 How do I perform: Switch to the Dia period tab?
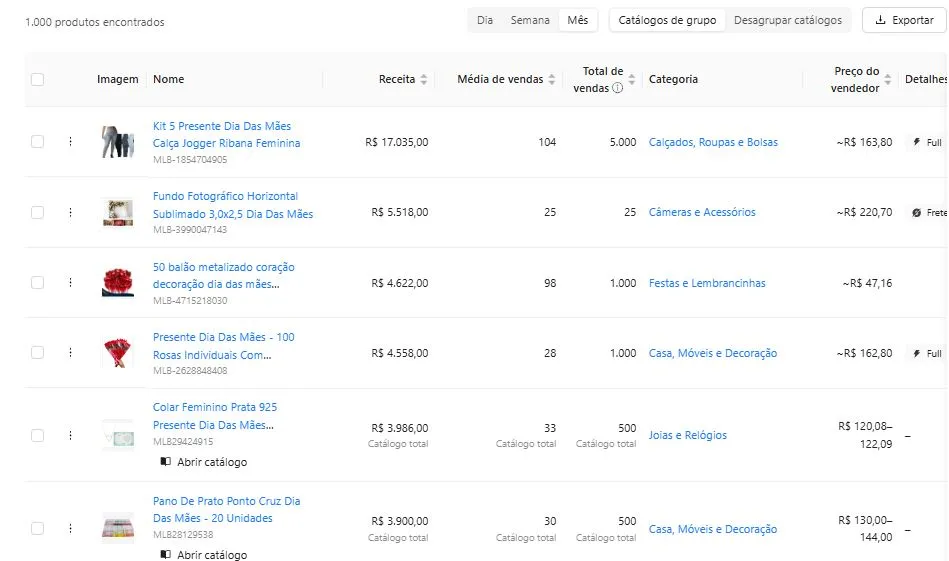485,20
